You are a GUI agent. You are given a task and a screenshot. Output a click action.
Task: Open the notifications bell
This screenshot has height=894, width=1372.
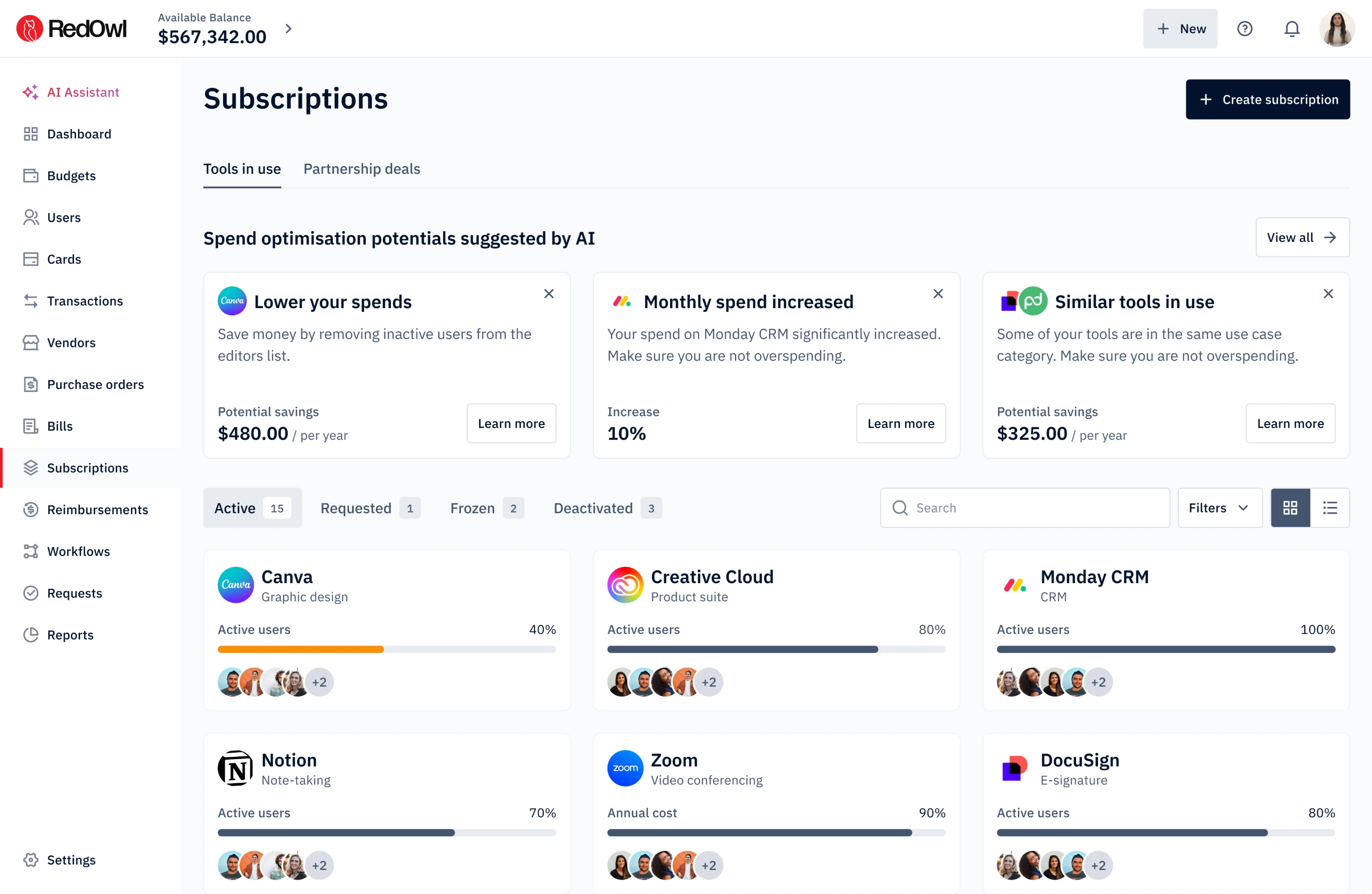pyautogui.click(x=1292, y=28)
